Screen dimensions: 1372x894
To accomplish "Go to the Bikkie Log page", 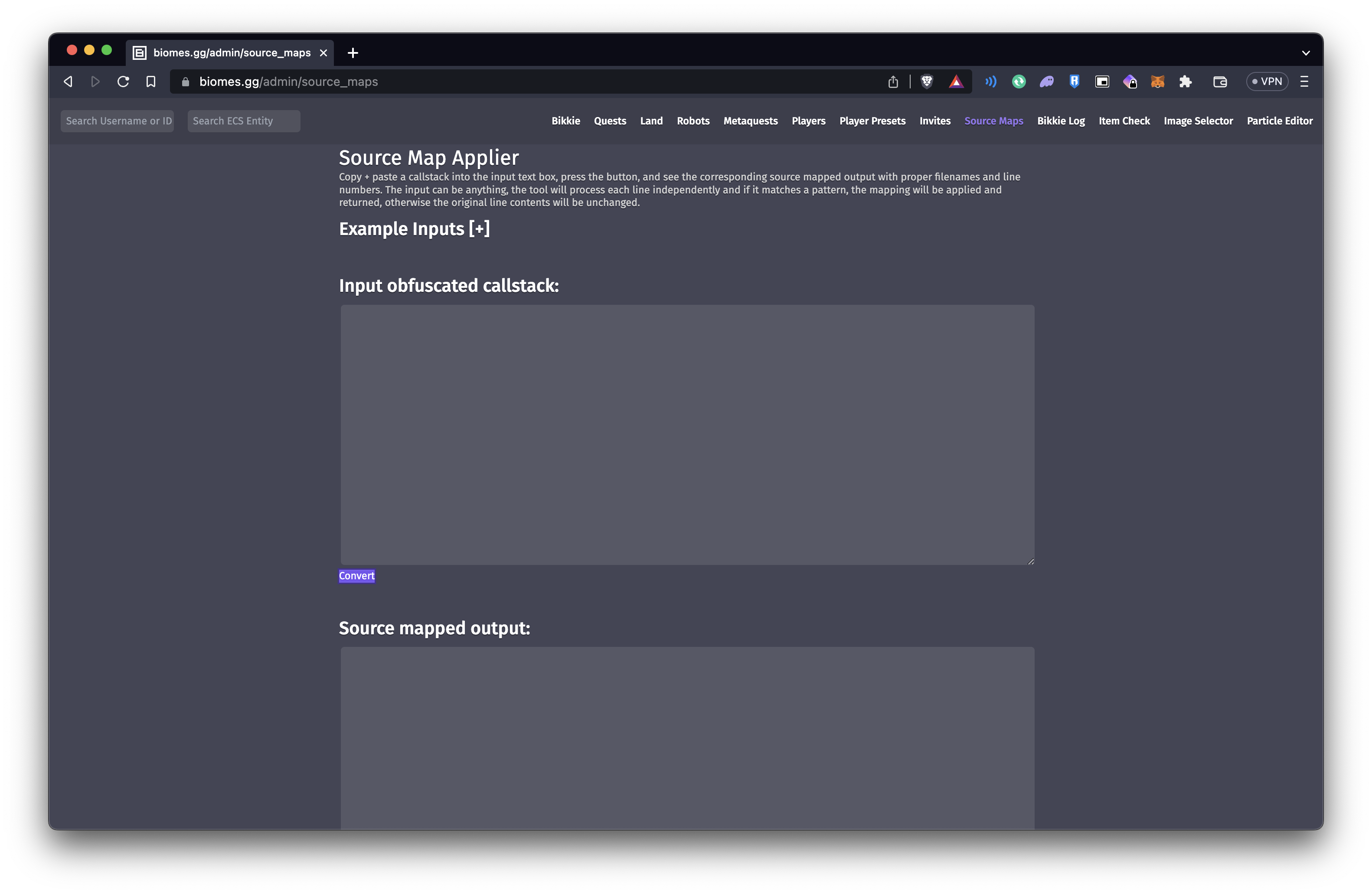I will 1060,121.
